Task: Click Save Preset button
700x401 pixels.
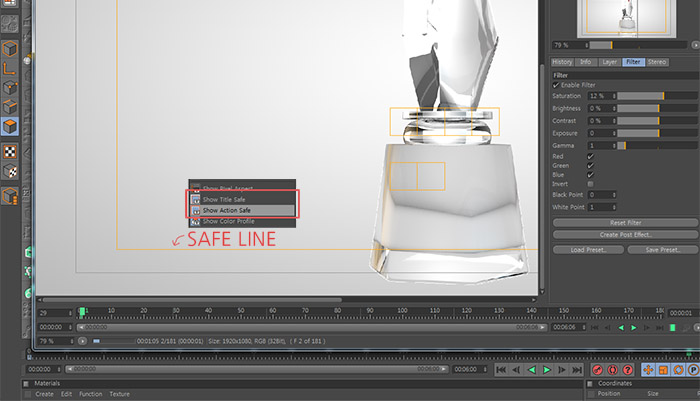Action: click(x=662, y=250)
